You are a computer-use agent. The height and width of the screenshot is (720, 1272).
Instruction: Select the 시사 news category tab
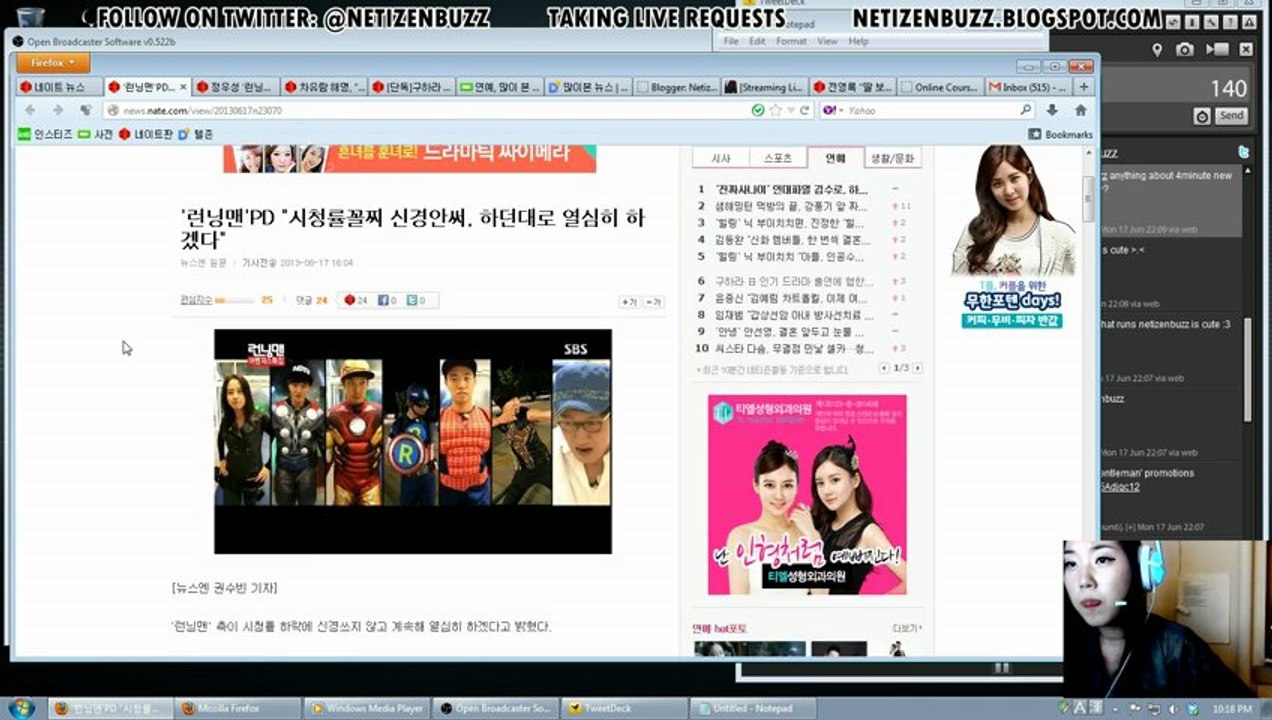[x=721, y=158]
